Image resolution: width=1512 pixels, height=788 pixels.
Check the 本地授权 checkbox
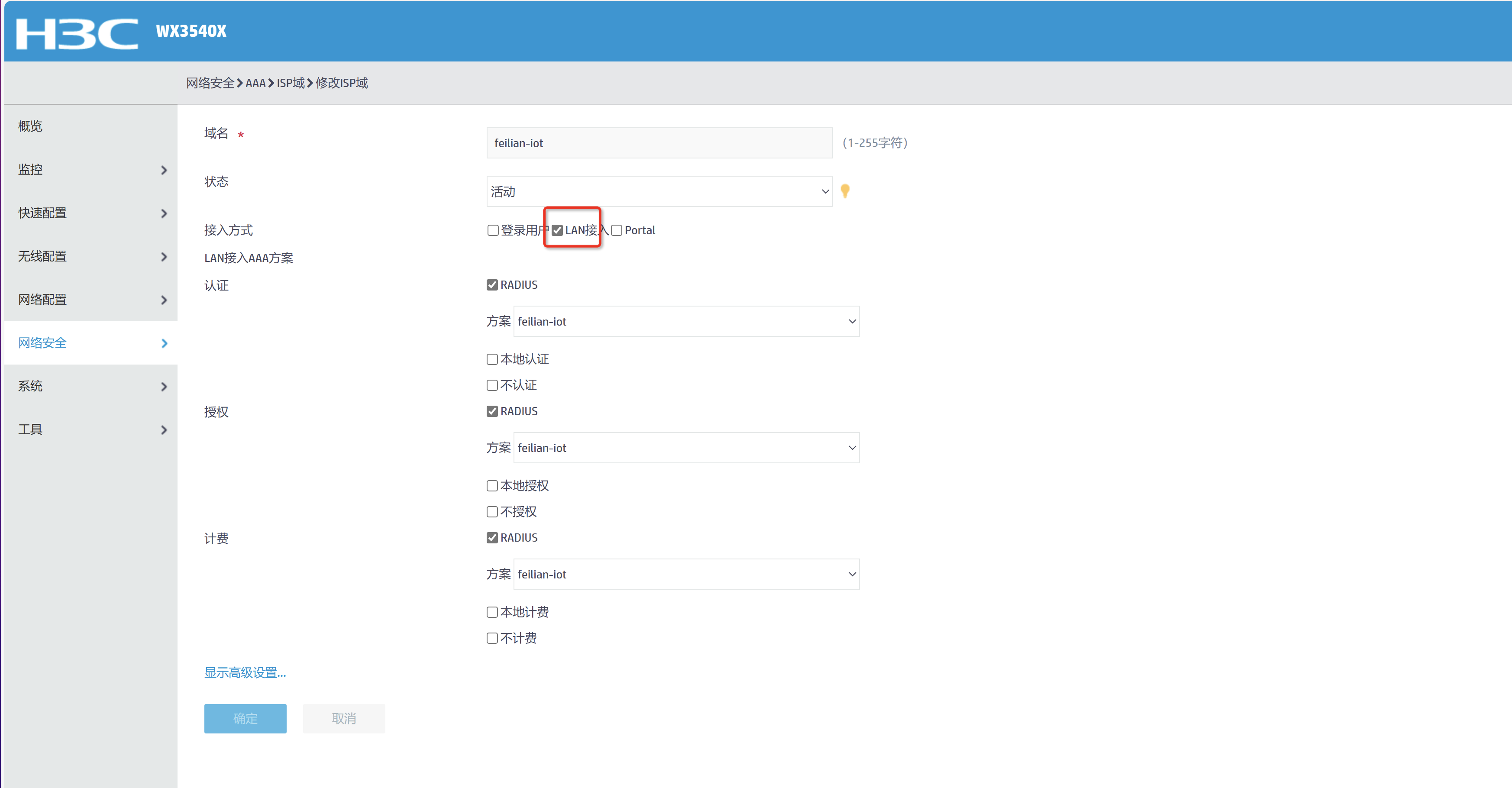click(492, 486)
